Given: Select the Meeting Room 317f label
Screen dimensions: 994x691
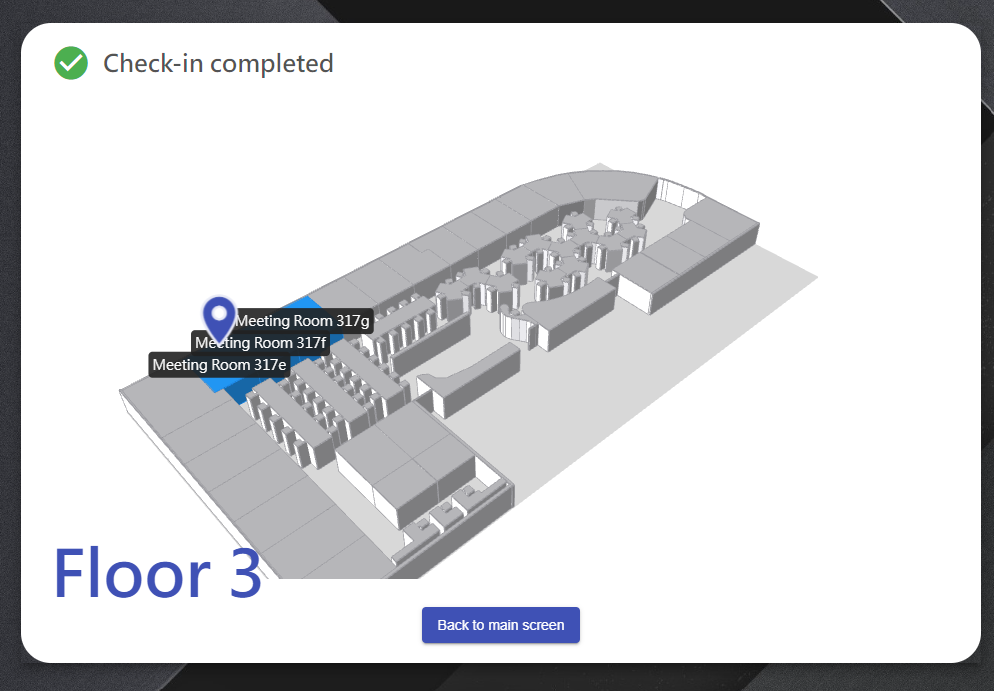Looking at the screenshot, I should pos(260,343).
